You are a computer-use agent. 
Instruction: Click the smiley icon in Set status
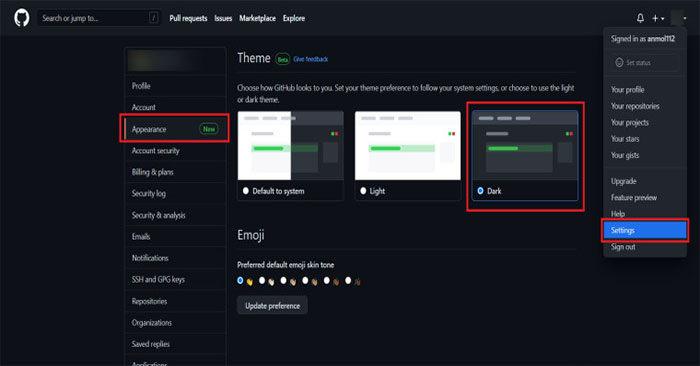tap(619, 62)
